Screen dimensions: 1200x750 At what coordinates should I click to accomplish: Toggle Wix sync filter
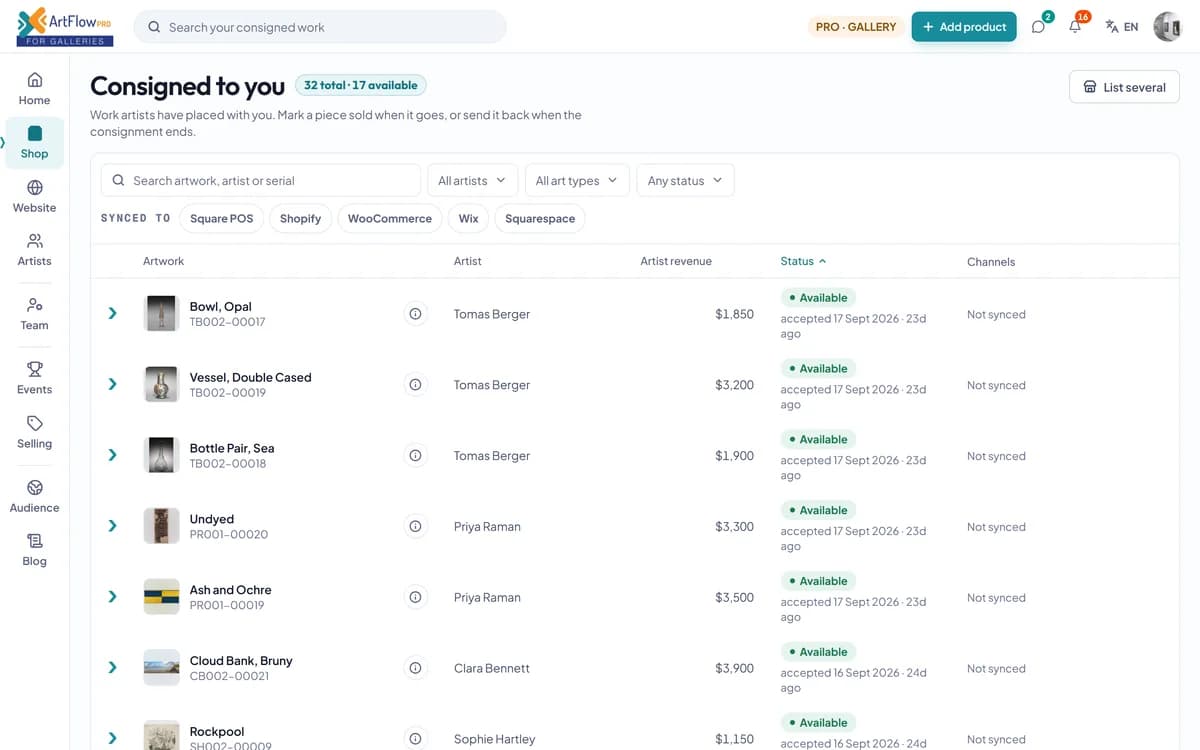tap(469, 218)
